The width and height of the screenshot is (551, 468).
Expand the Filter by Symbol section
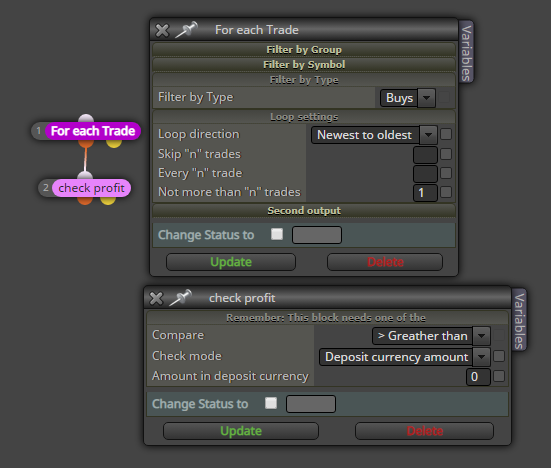pos(304,65)
